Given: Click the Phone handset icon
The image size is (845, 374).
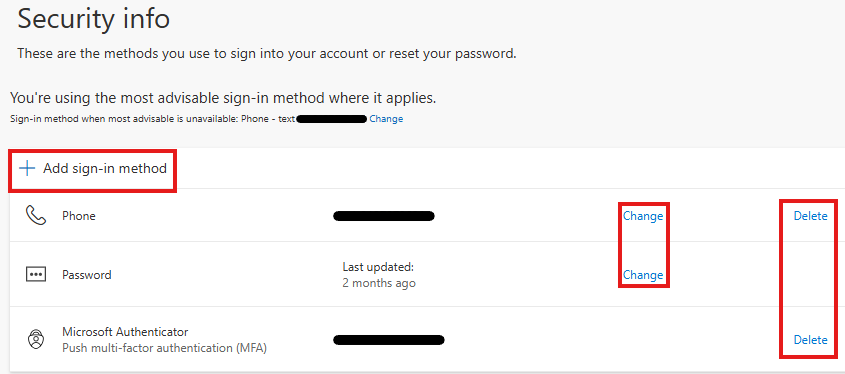Looking at the screenshot, I should (x=36, y=216).
